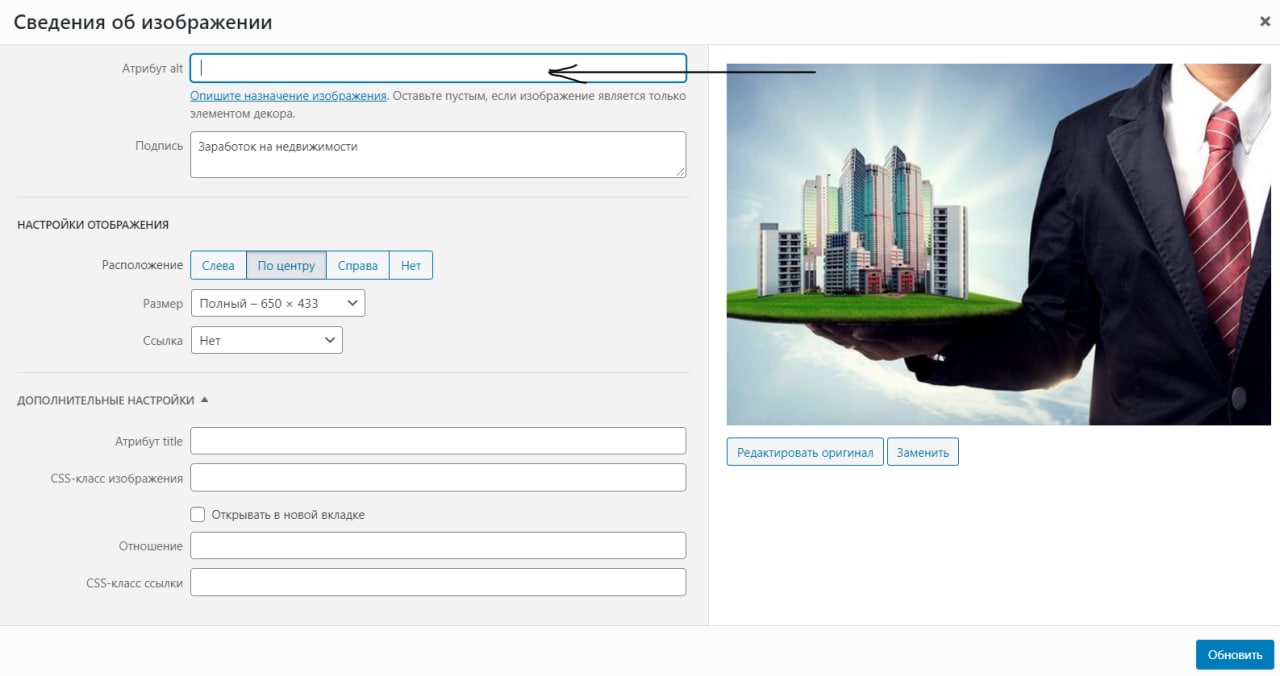The width and height of the screenshot is (1280, 676).
Task: Focus the Атрибут title field
Action: point(438,441)
